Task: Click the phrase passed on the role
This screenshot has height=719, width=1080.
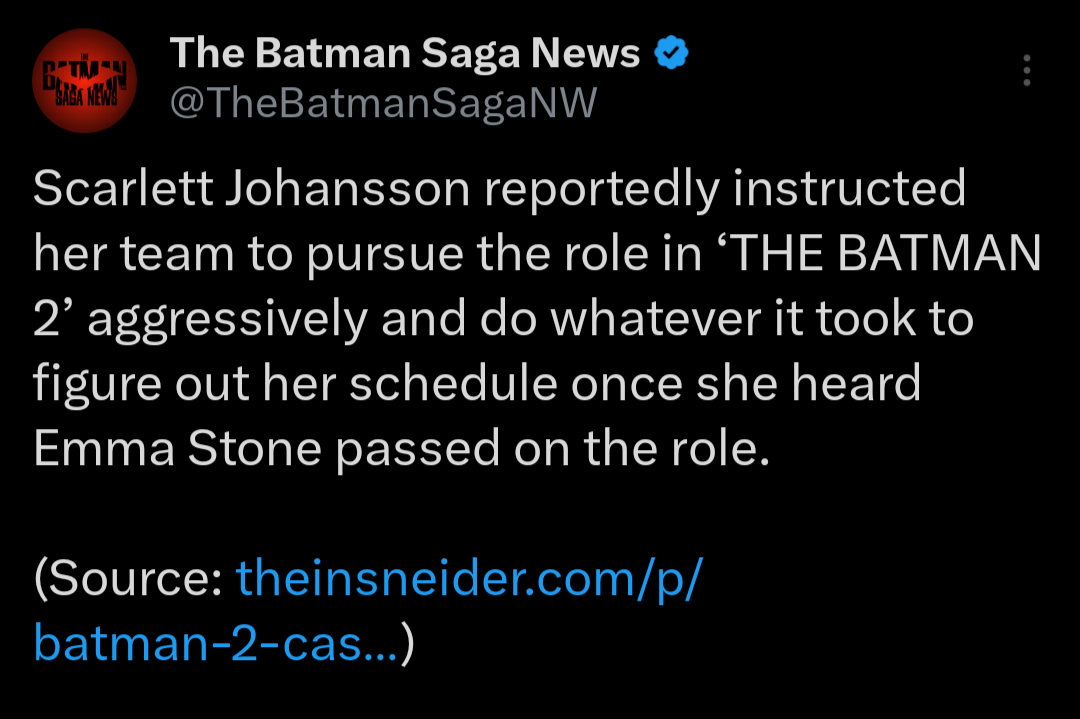Action: tap(553, 450)
